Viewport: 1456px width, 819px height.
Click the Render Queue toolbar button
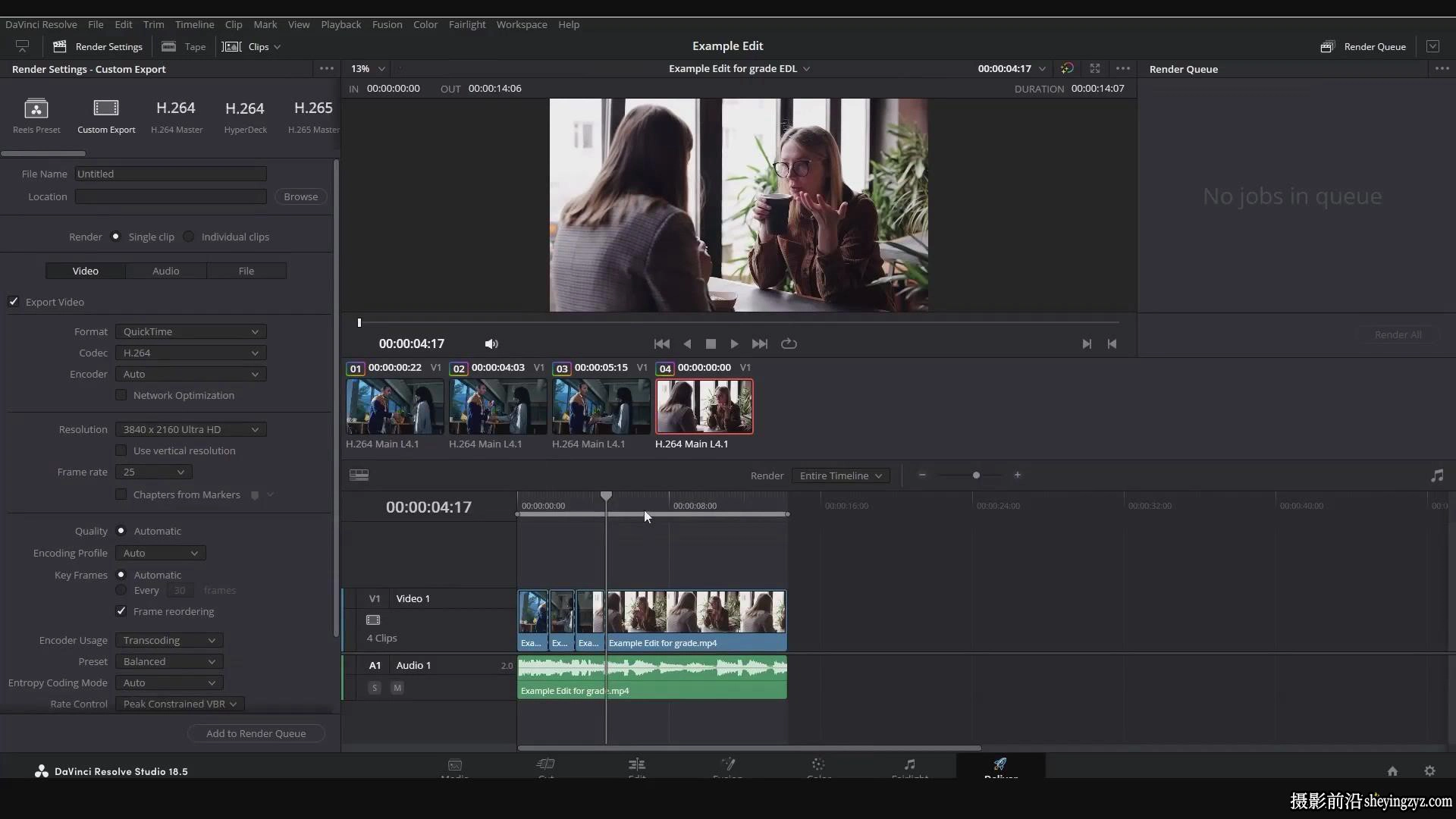(1363, 46)
